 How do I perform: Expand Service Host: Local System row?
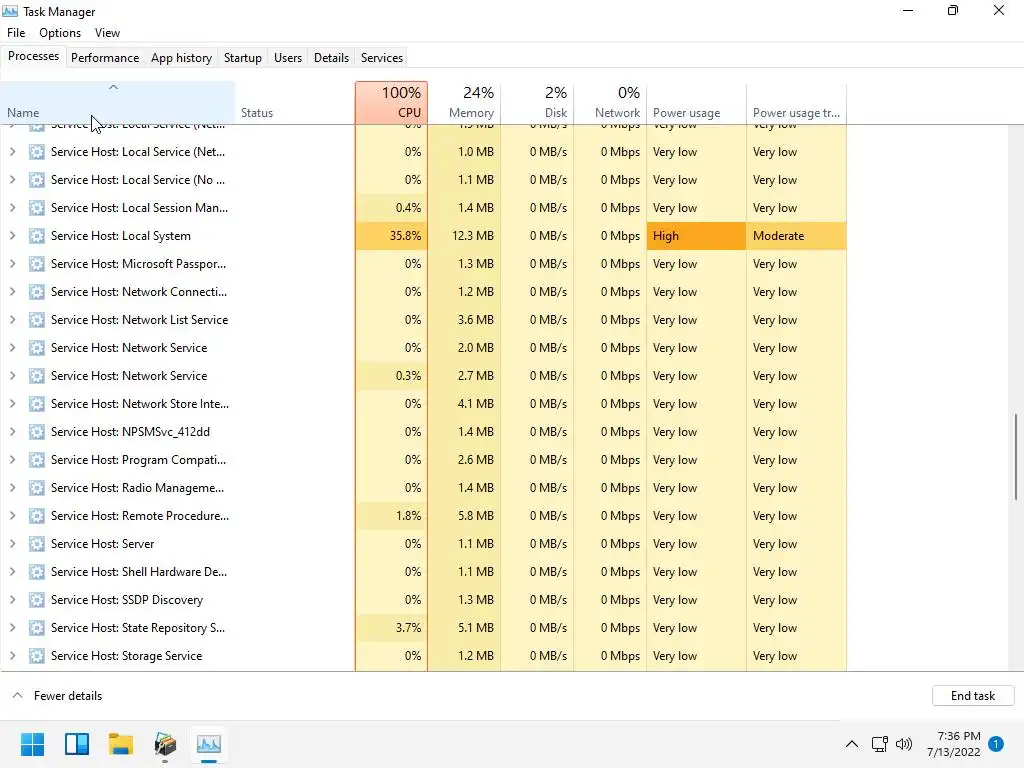coord(12,236)
